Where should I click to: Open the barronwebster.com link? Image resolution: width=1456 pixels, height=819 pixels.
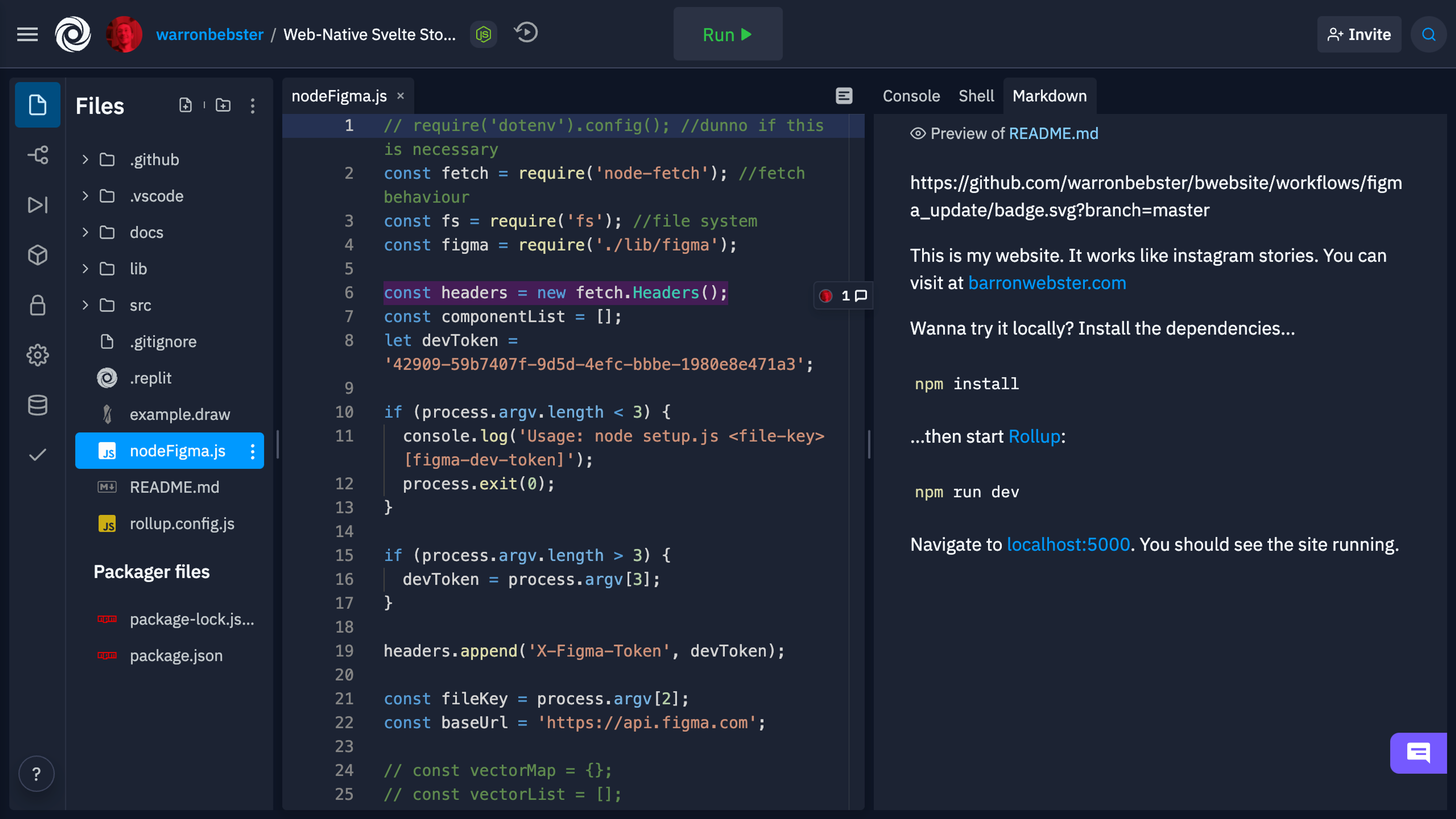1047,283
